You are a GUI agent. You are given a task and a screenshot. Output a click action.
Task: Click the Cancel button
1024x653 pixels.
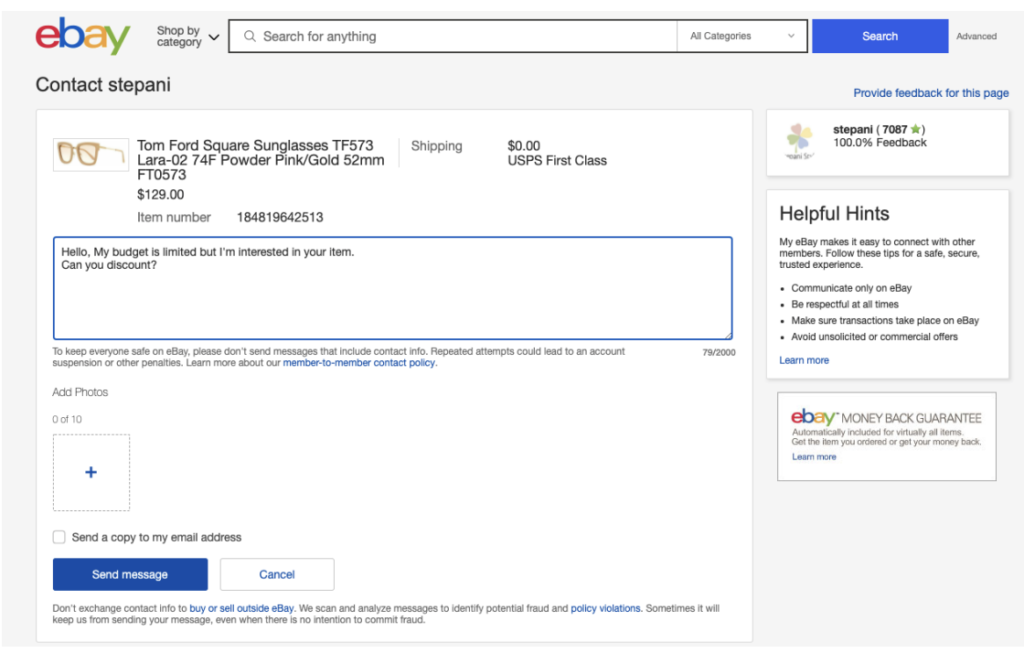(277, 575)
